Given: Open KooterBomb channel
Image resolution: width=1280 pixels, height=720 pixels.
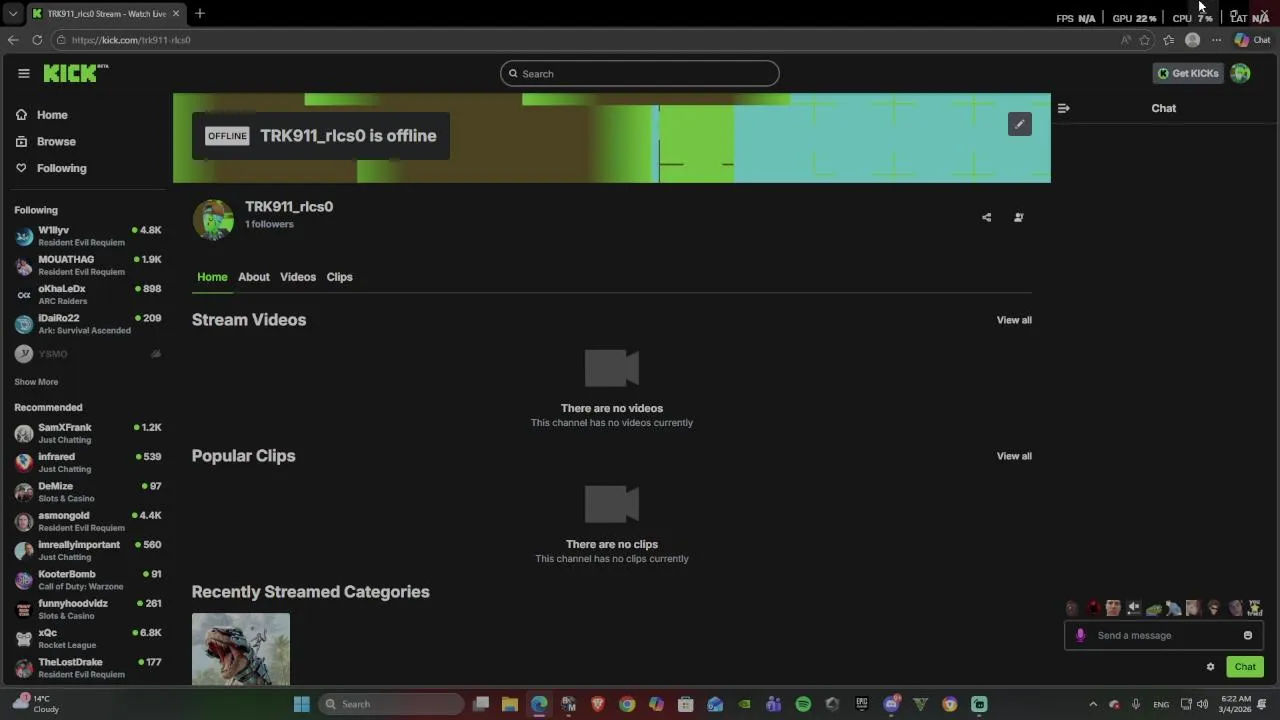Looking at the screenshot, I should [x=88, y=580].
